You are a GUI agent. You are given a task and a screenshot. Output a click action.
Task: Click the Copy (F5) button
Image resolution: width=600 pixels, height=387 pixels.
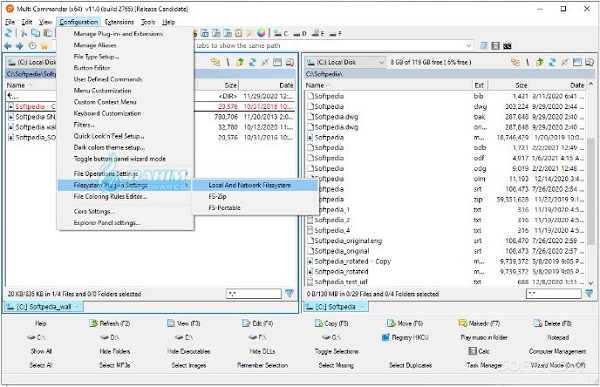click(x=331, y=323)
